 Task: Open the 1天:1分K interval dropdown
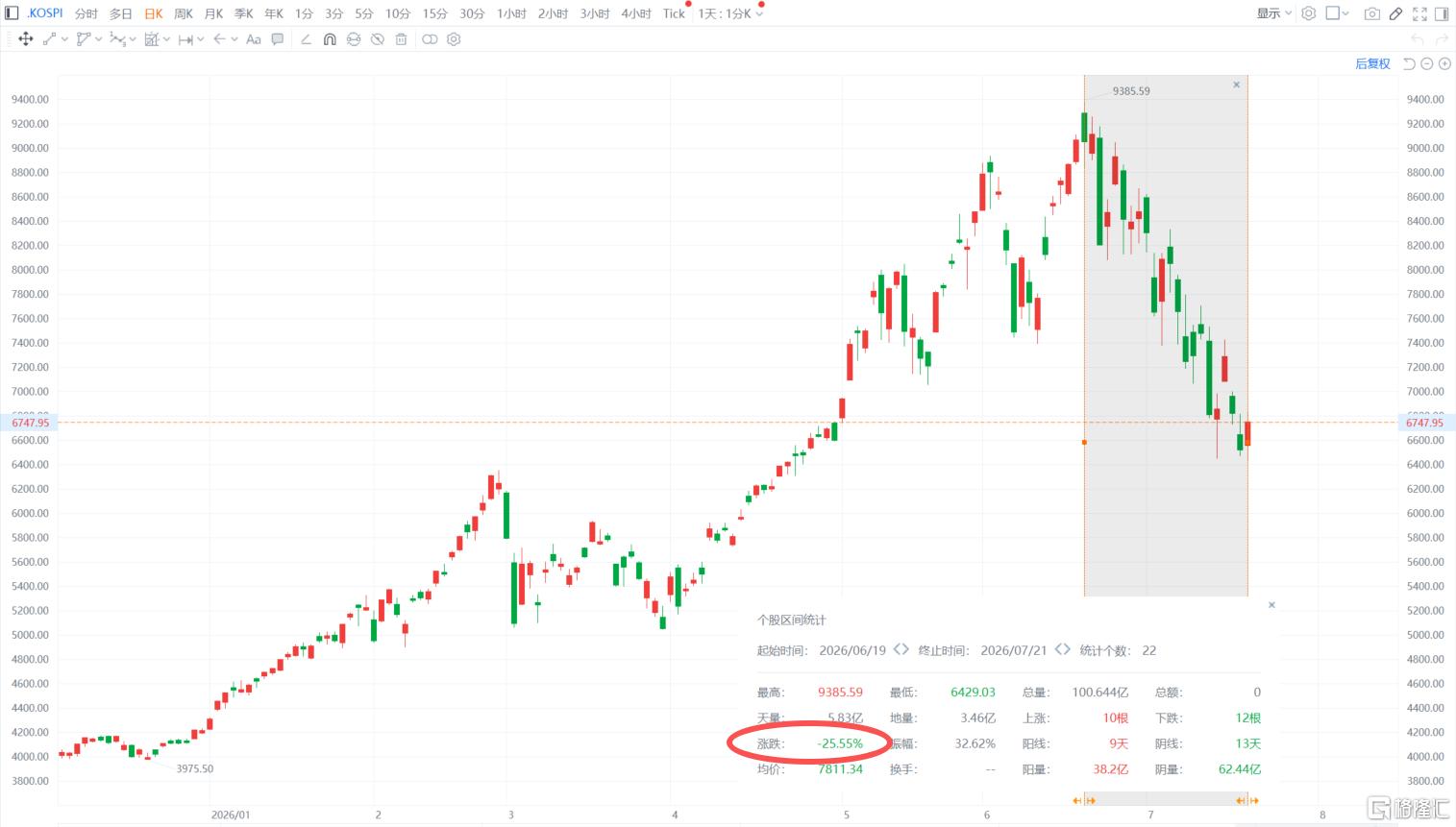click(x=730, y=13)
